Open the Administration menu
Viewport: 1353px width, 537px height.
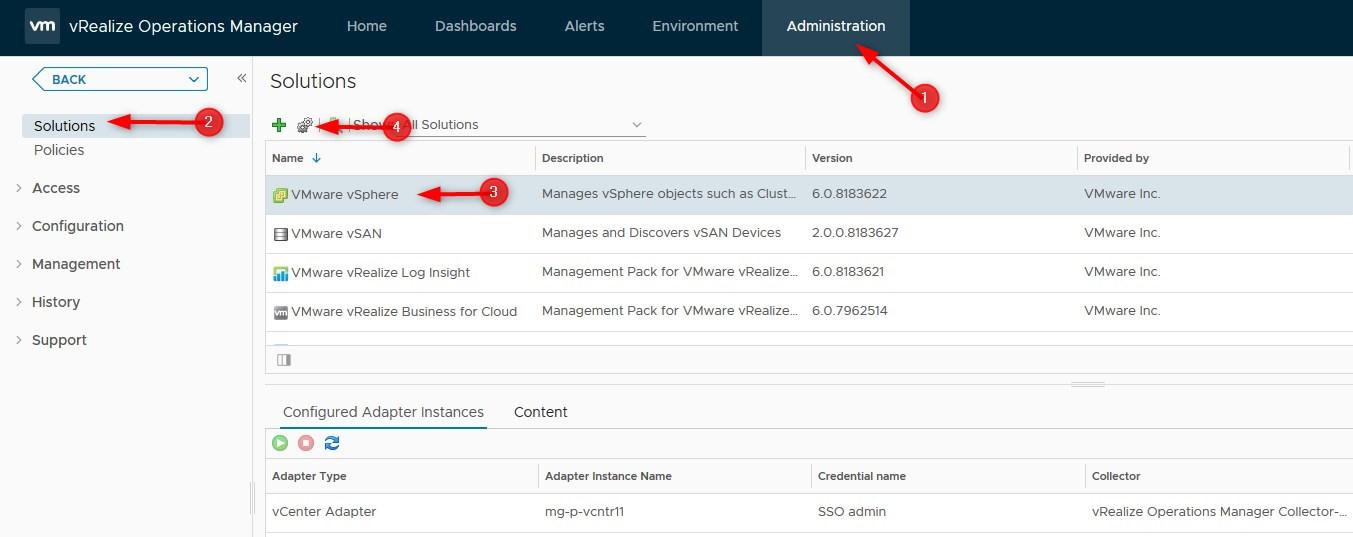836,27
